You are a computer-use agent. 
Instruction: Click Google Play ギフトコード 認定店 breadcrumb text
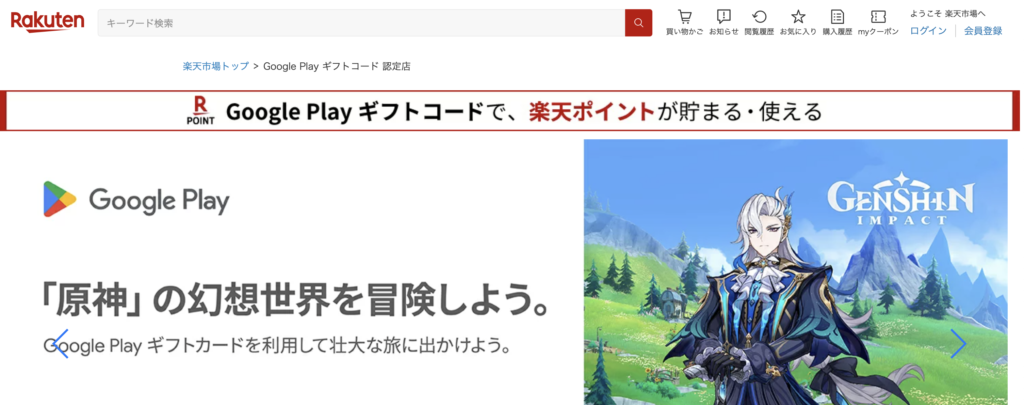[337, 66]
